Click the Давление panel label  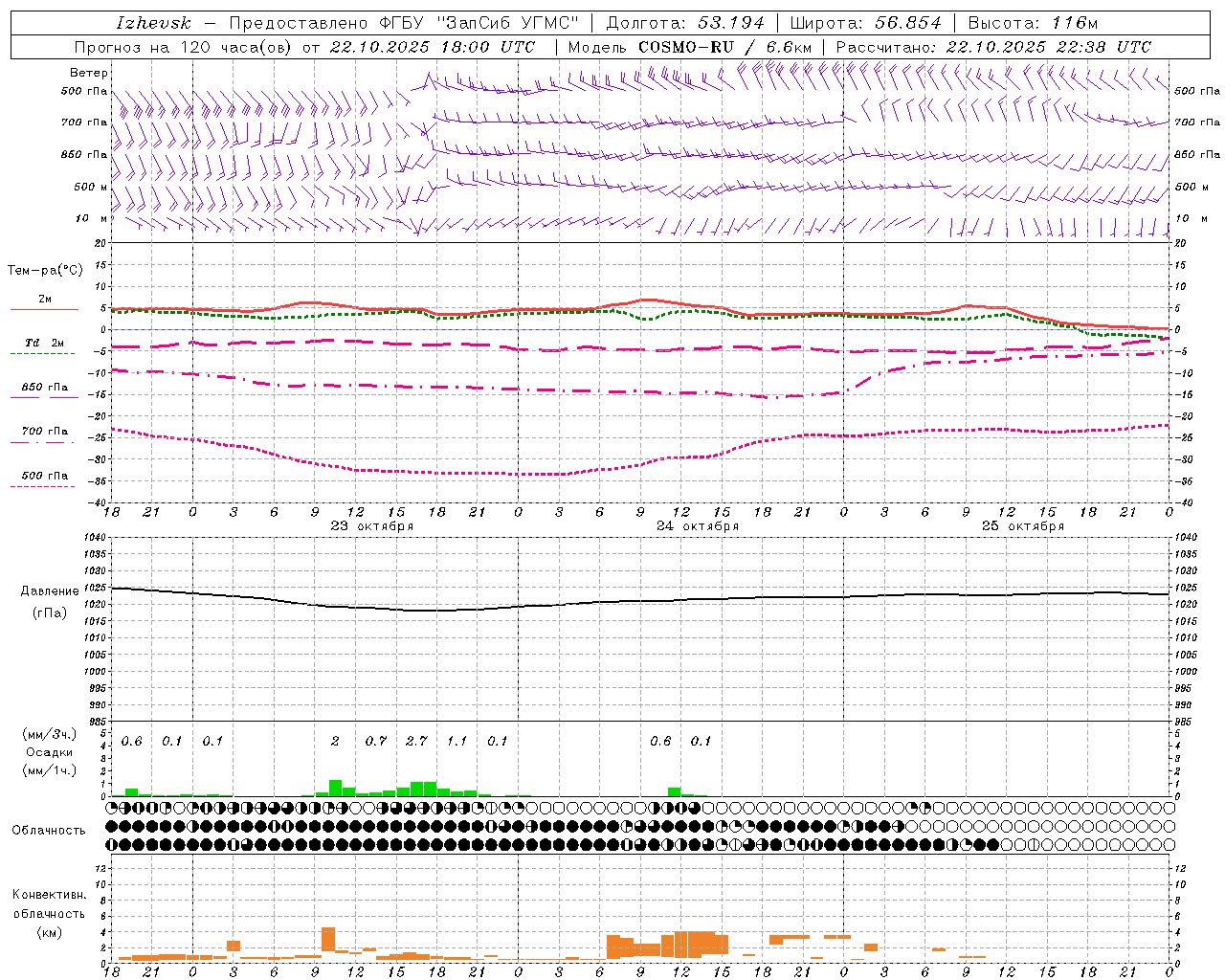pyautogui.click(x=50, y=591)
